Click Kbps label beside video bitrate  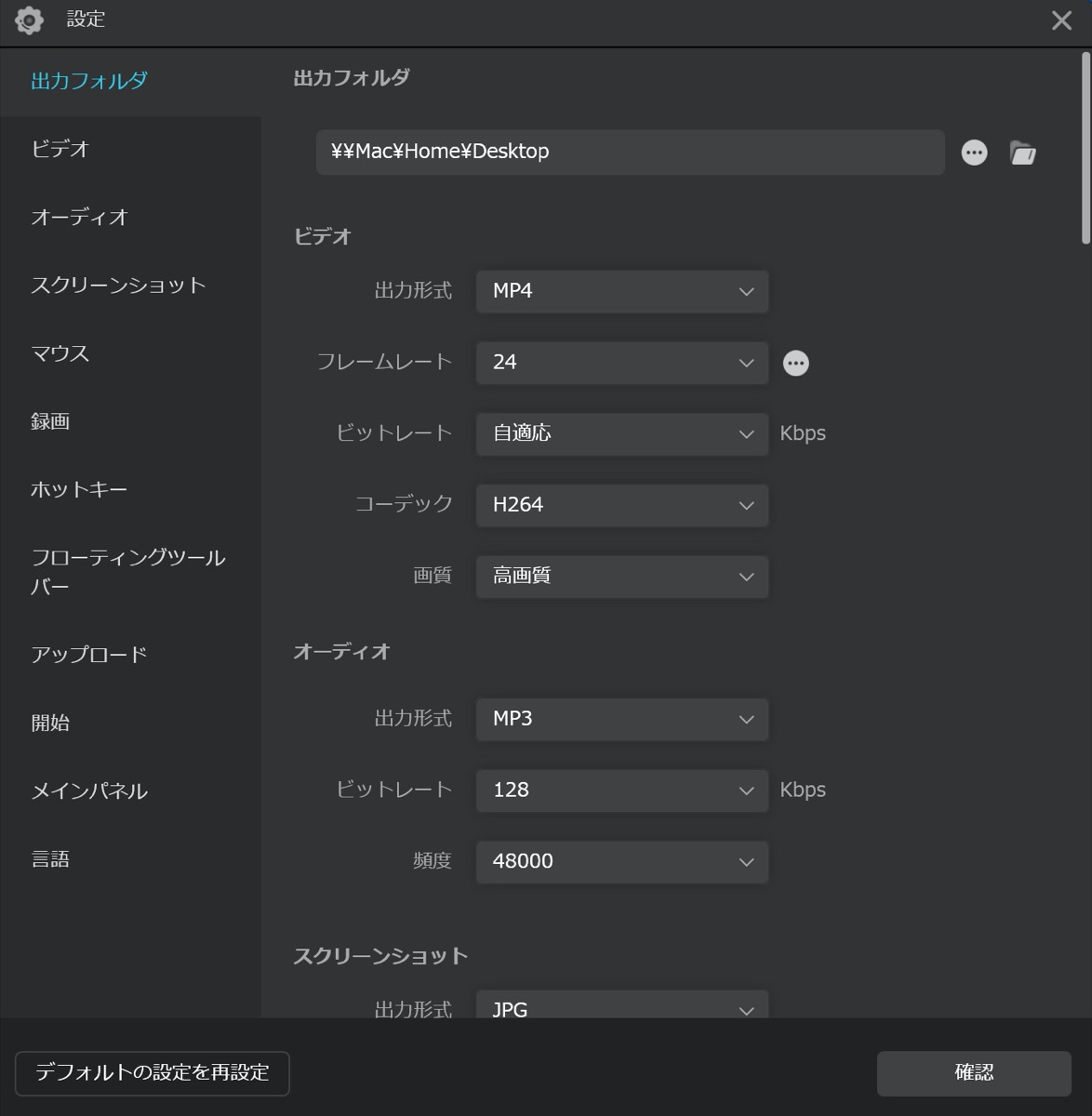tap(803, 433)
